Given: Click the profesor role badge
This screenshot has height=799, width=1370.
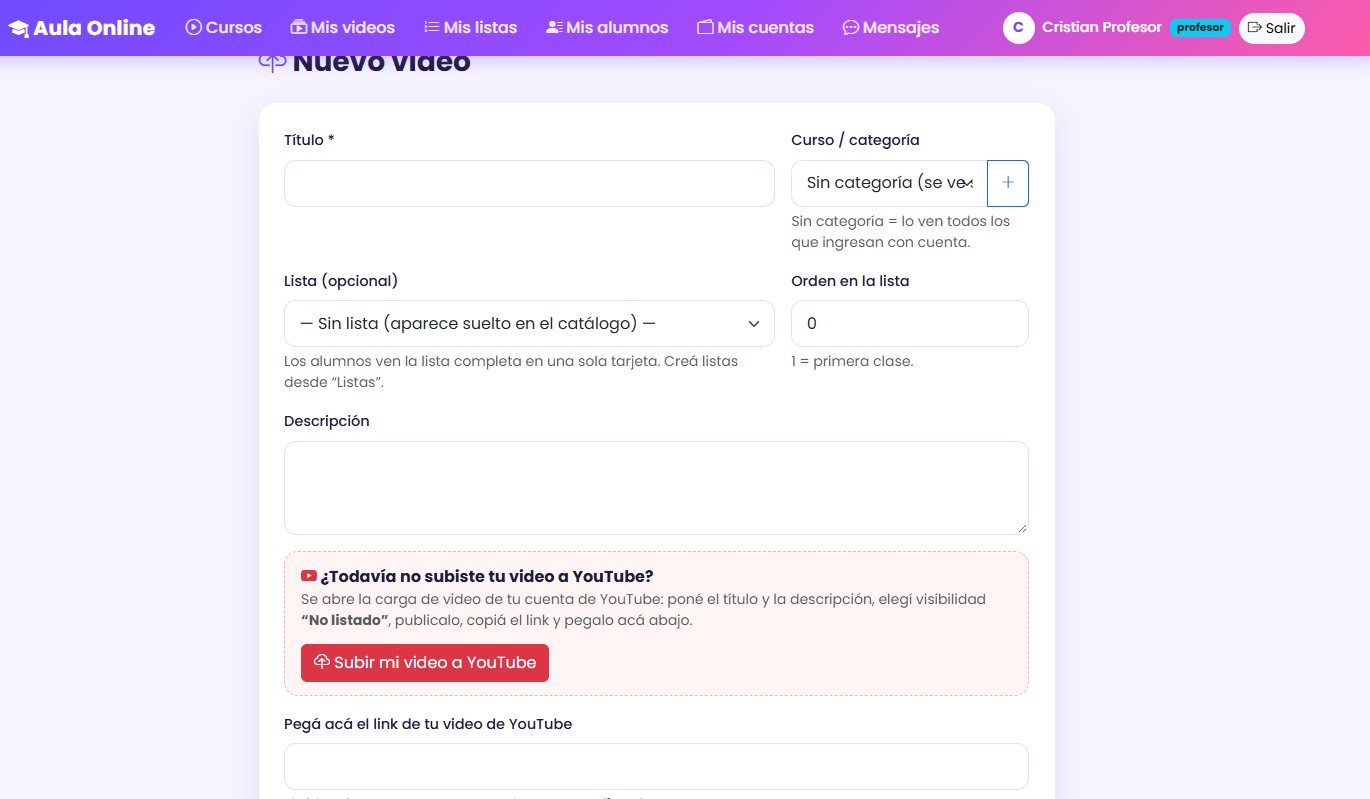Looking at the screenshot, I should coord(1200,28).
